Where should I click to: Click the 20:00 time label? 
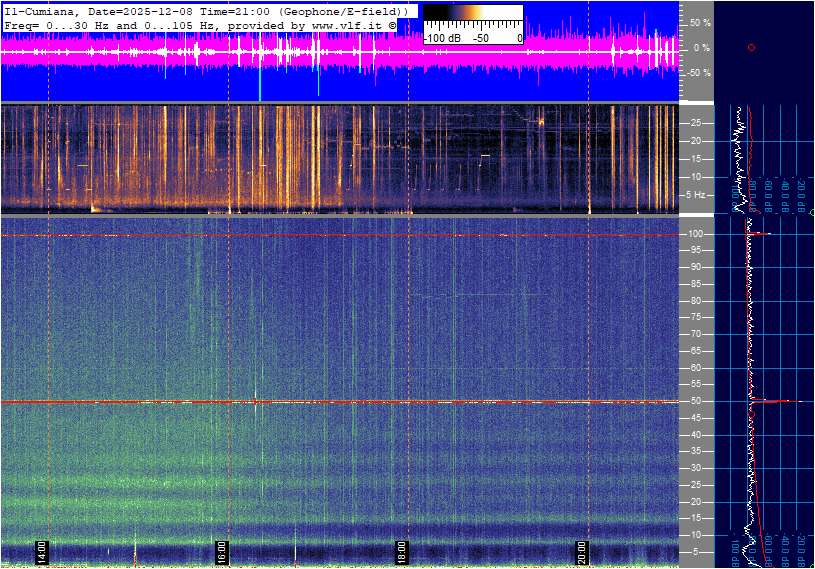coord(581,552)
